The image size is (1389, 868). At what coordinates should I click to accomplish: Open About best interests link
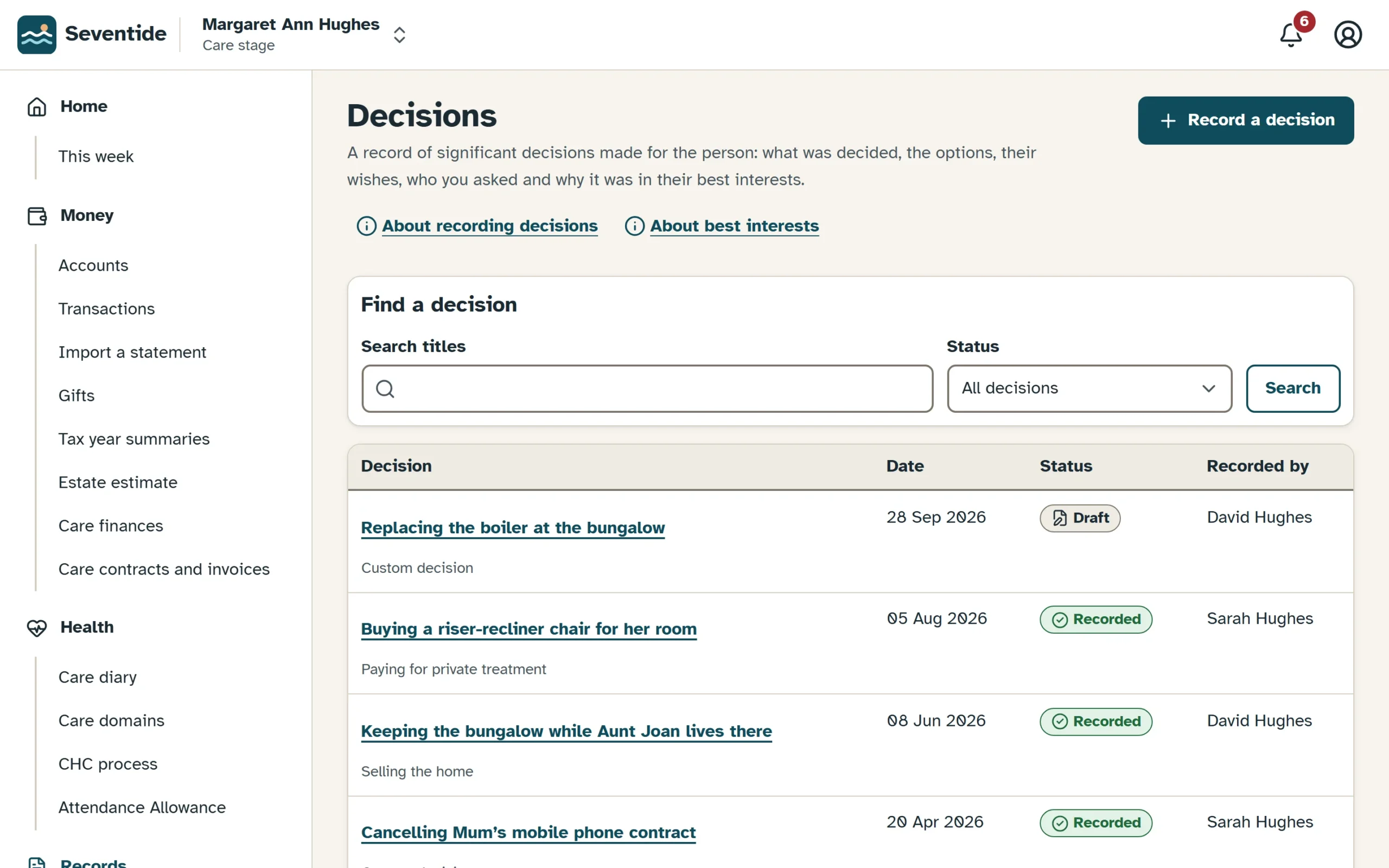(x=734, y=226)
